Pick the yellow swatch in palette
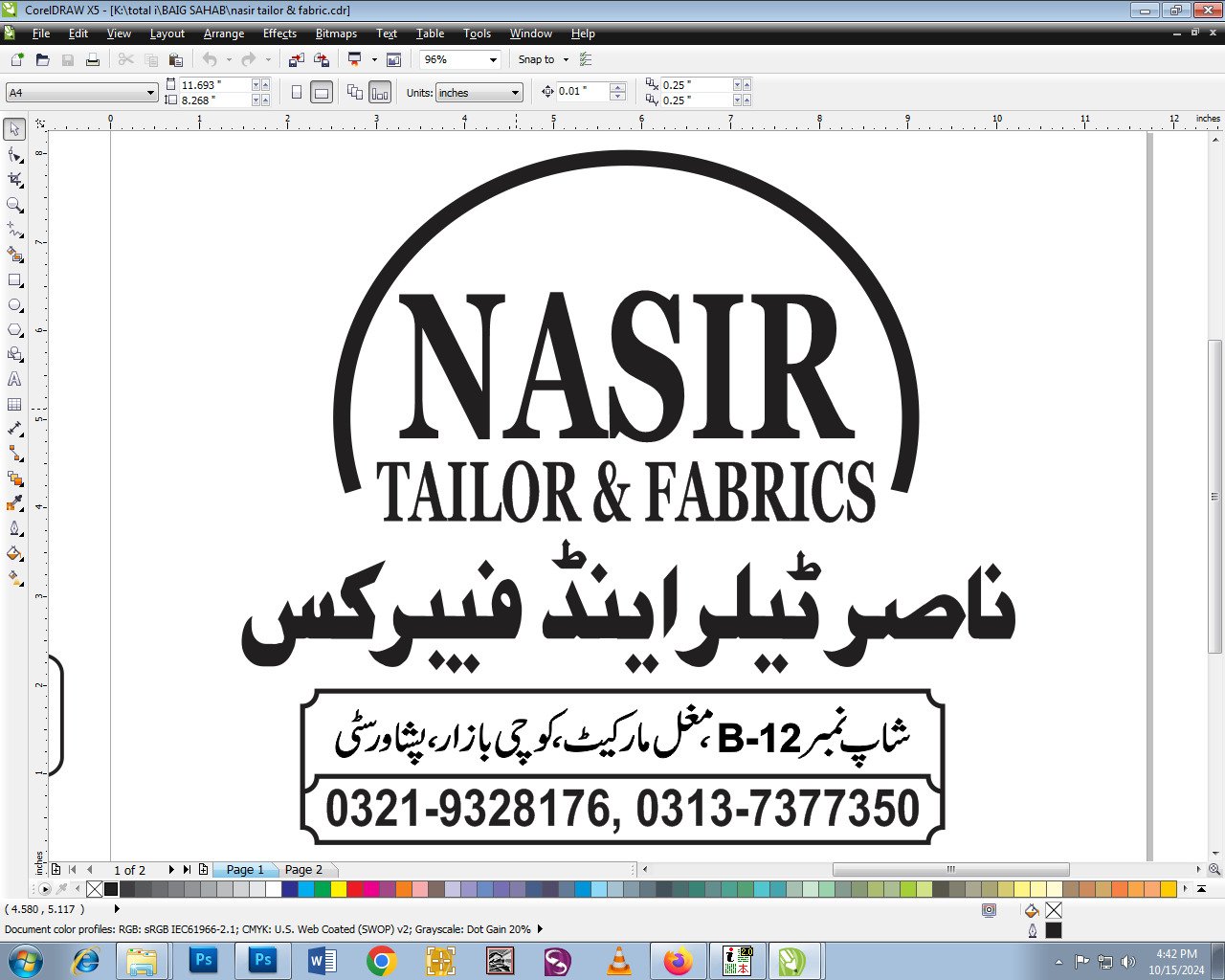The width and height of the screenshot is (1225, 980). [338, 889]
